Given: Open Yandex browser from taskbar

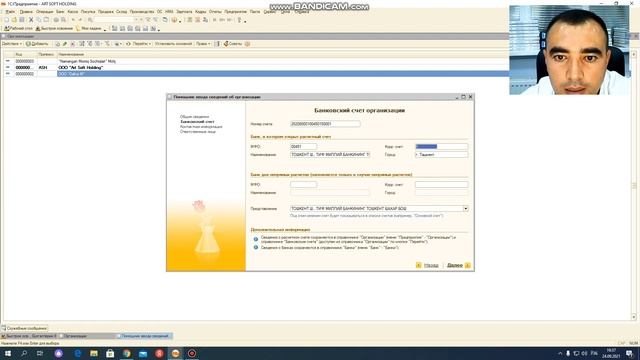Looking at the screenshot, I should (x=159, y=353).
